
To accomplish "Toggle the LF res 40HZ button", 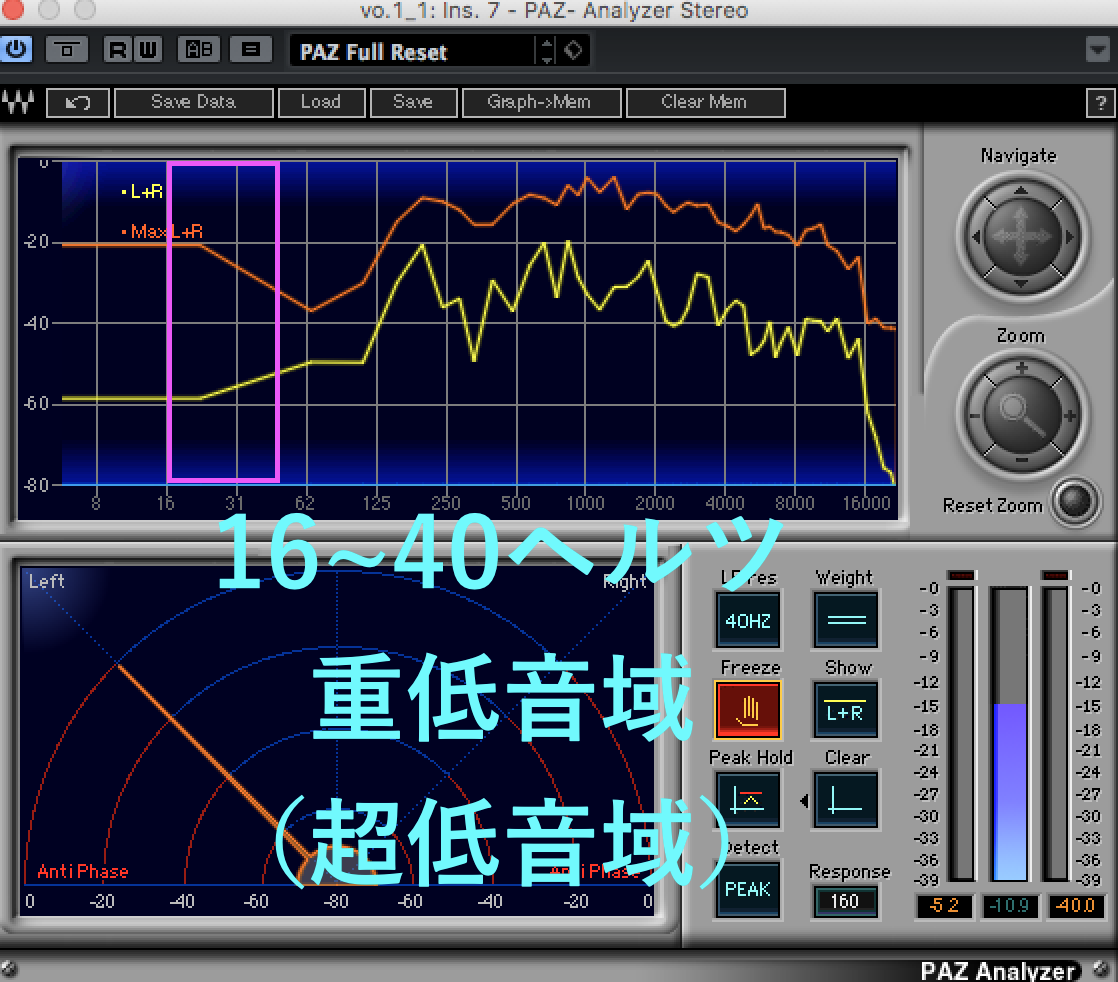I will coord(748,620).
